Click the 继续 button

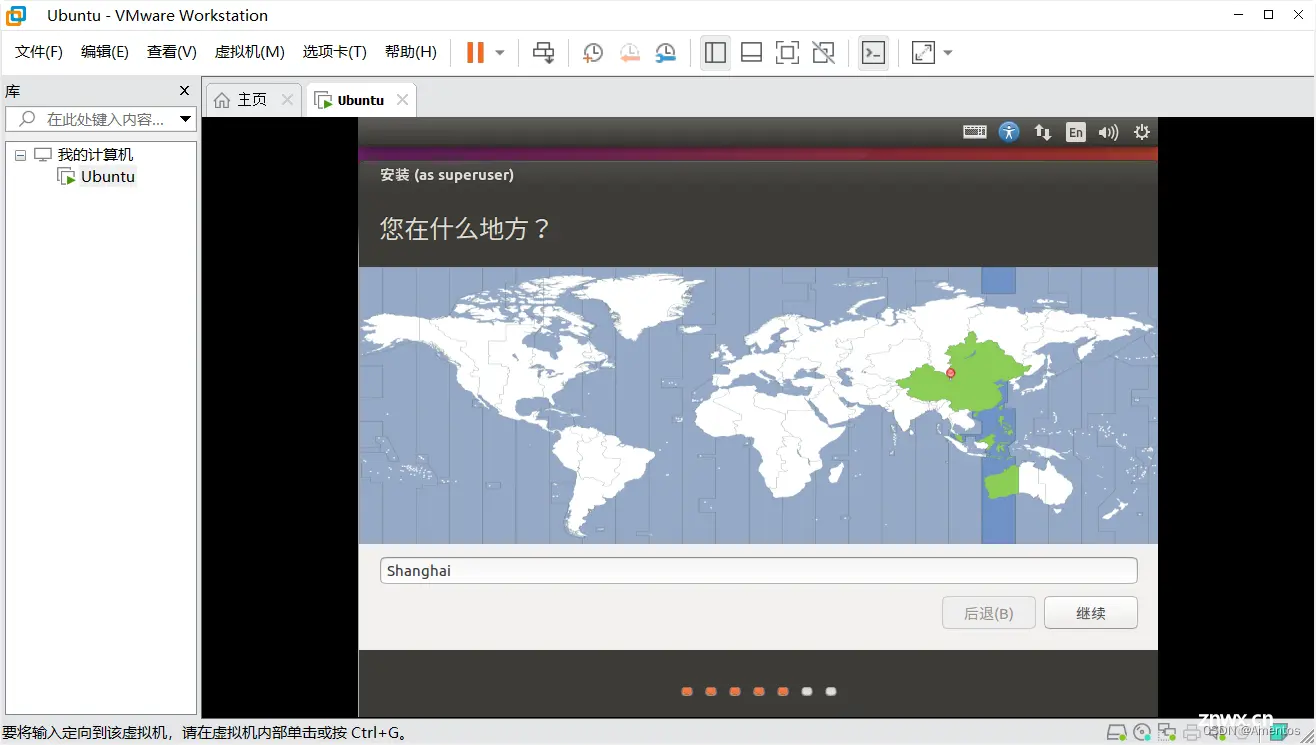click(x=1090, y=613)
